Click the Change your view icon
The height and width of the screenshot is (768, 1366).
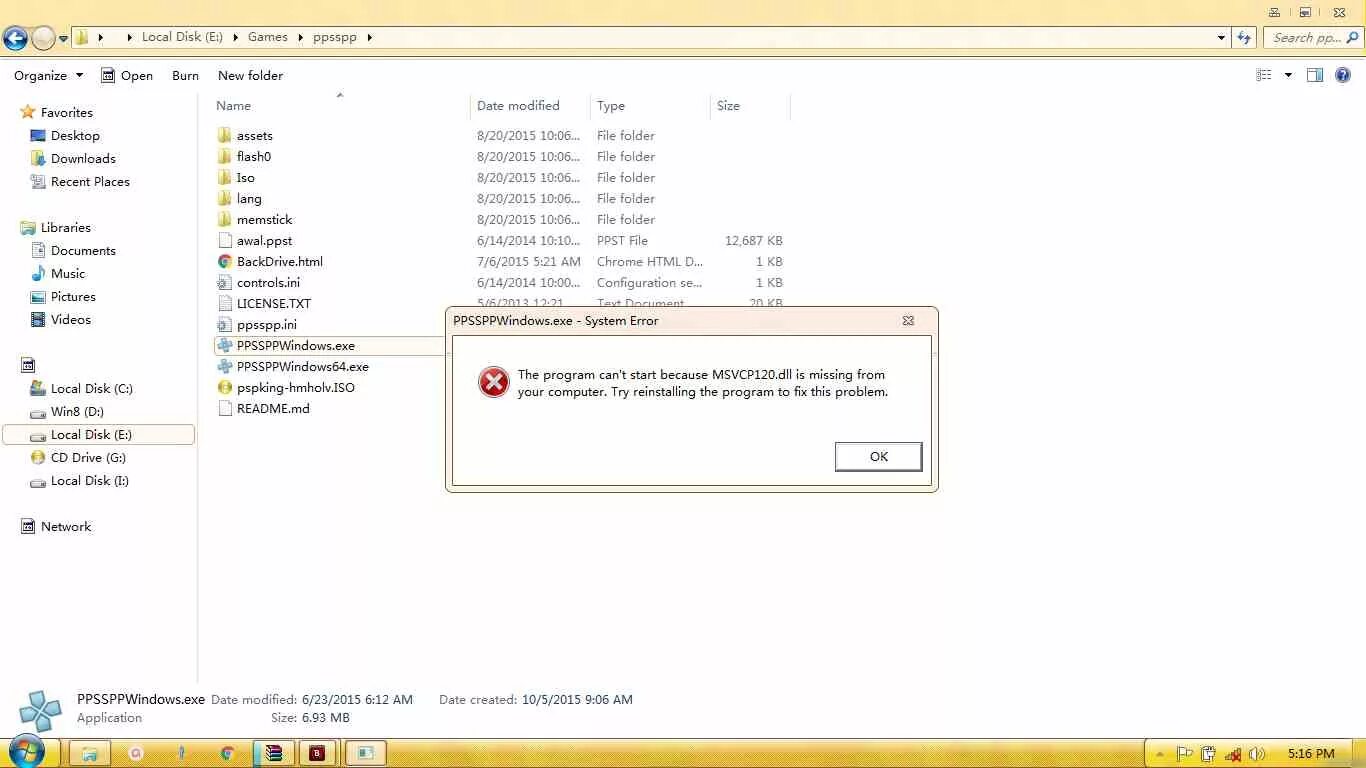(1264, 75)
